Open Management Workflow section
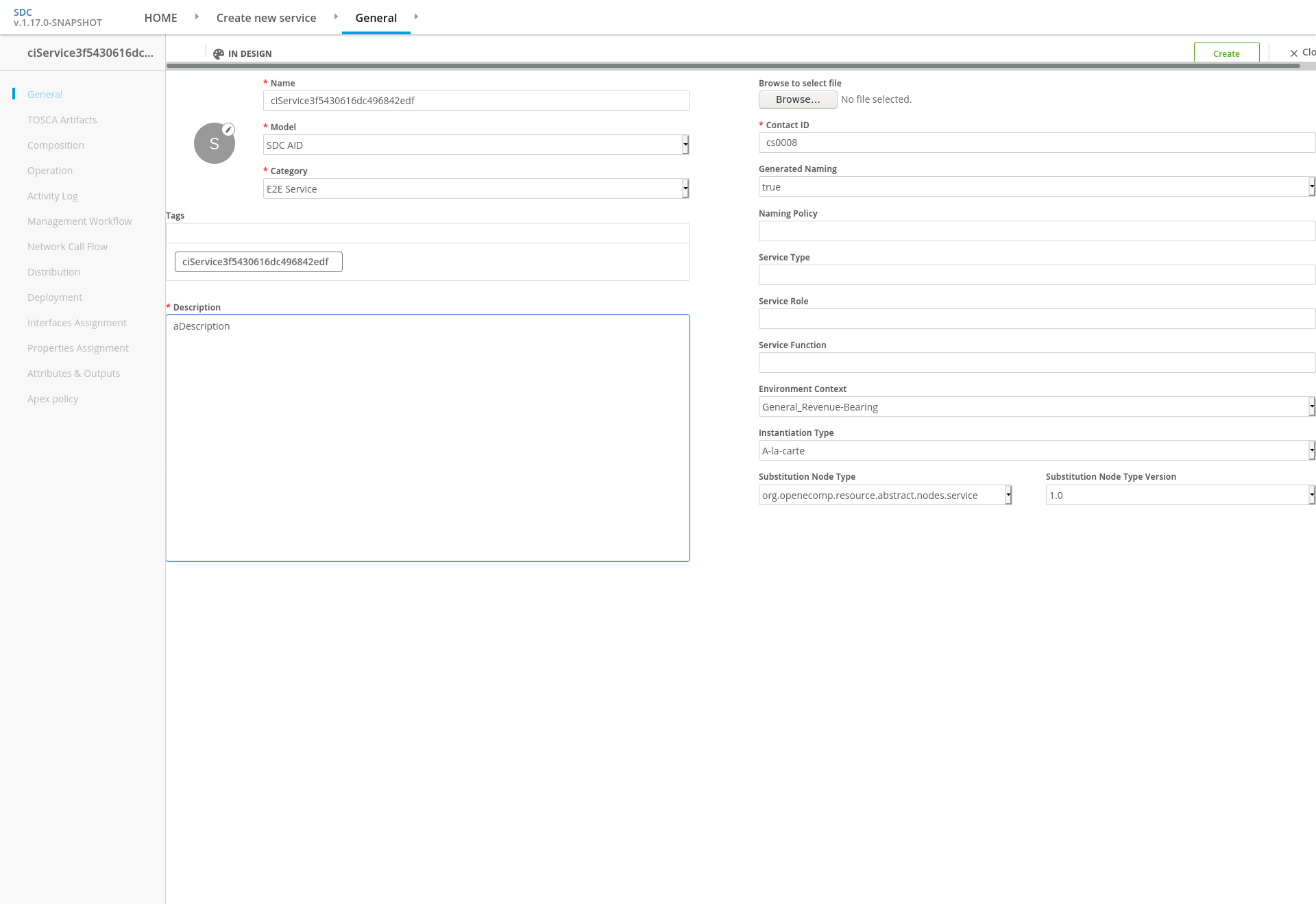This screenshot has width=1316, height=904. pyautogui.click(x=80, y=221)
